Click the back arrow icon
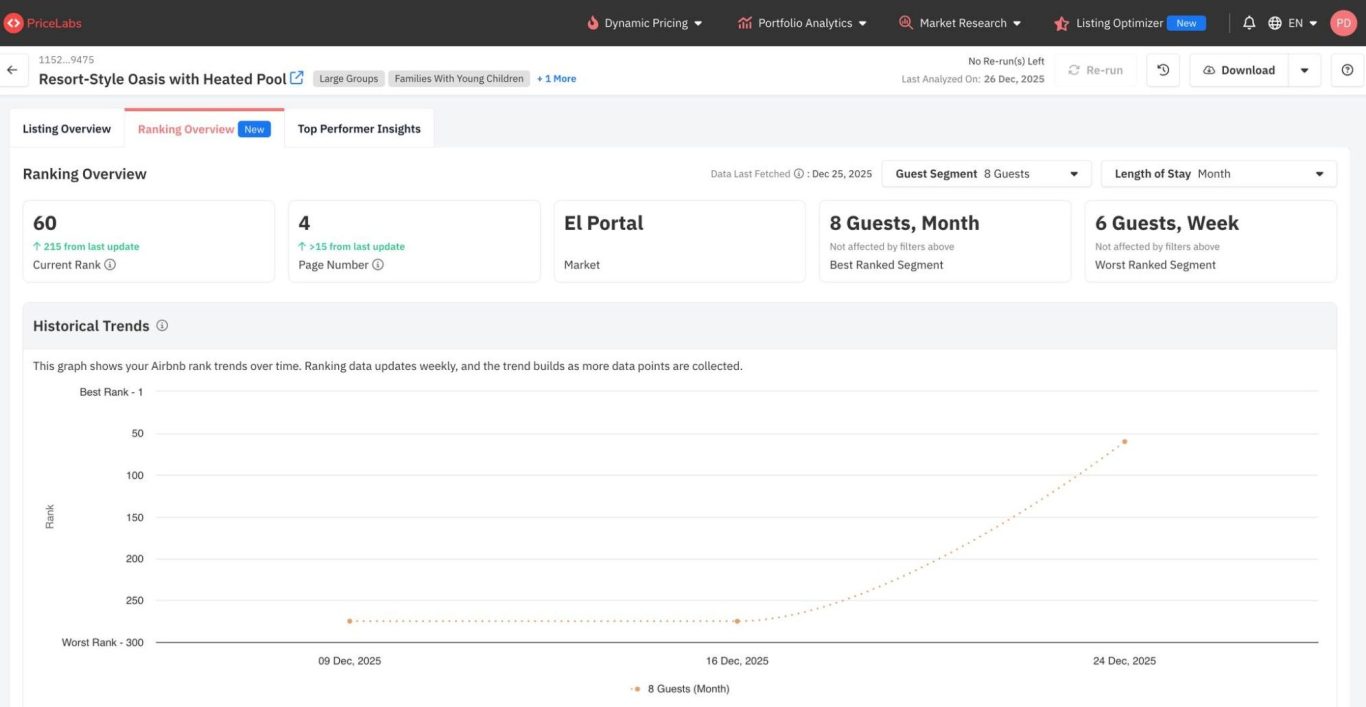This screenshot has width=1366, height=707. coord(12,70)
